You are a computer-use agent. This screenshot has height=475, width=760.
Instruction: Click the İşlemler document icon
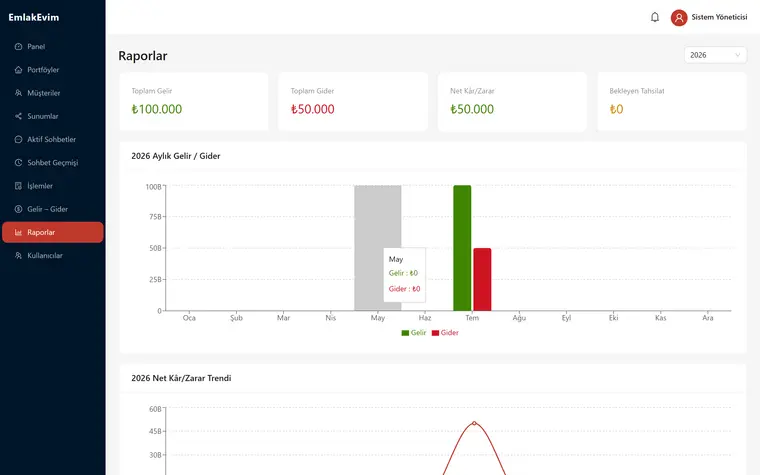point(18,186)
